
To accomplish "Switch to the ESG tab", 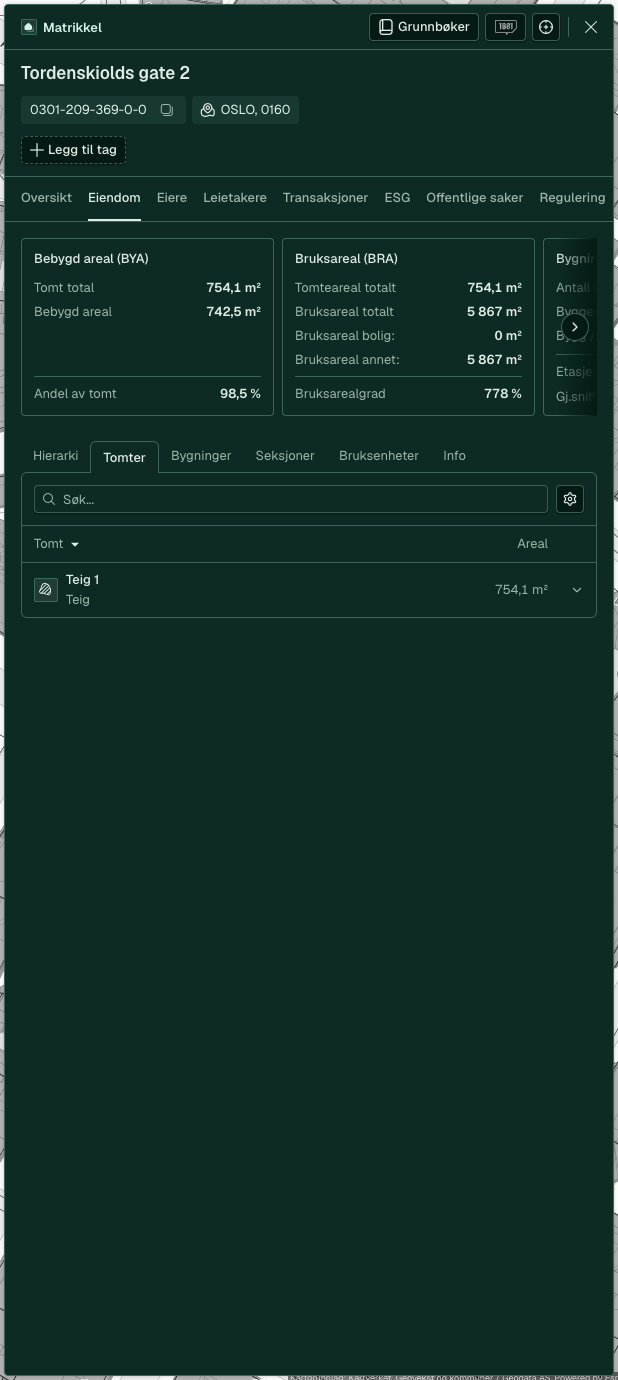I will click(397, 198).
